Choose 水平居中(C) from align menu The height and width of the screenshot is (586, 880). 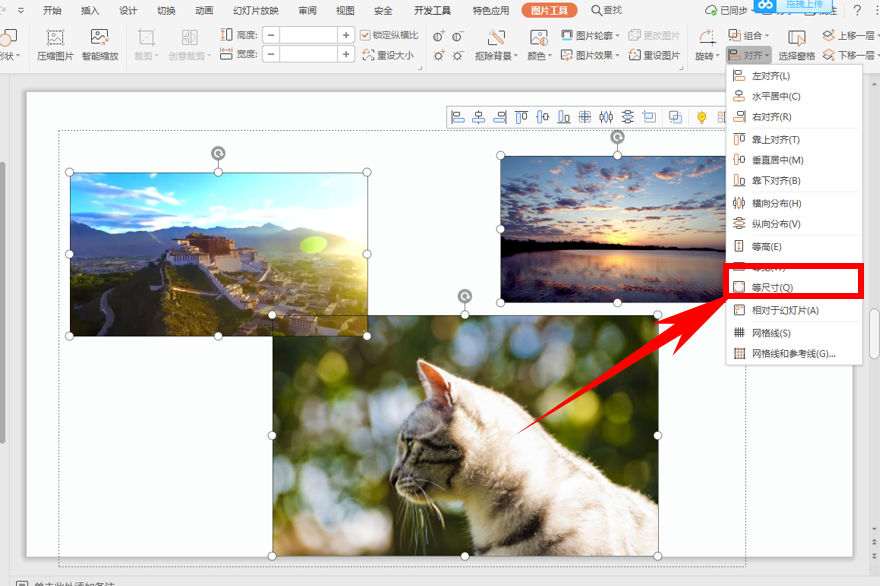[794, 97]
